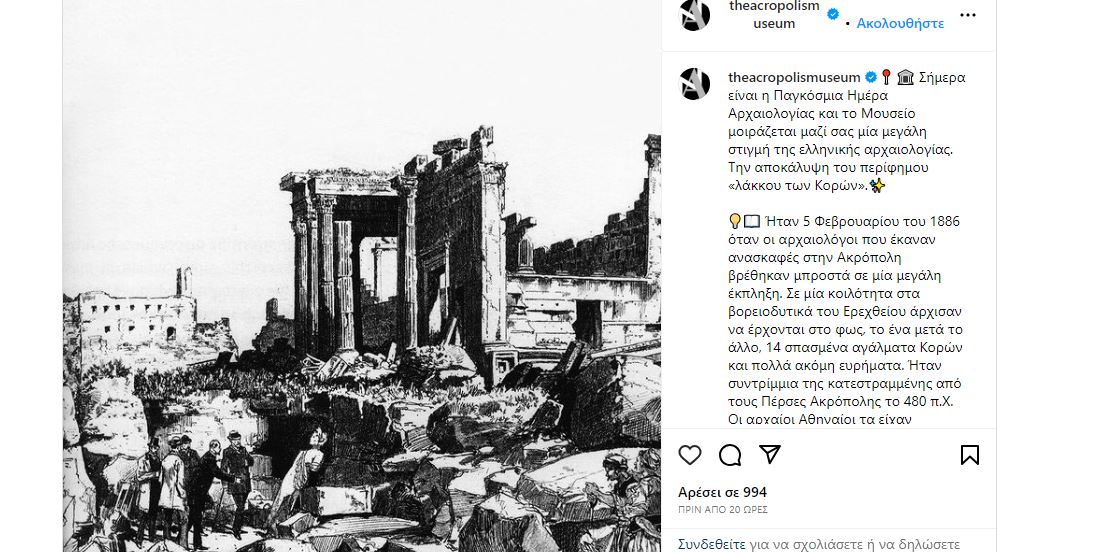Click the light bulb emoji in caption
Screen dimensions: 1097x552
(735, 221)
